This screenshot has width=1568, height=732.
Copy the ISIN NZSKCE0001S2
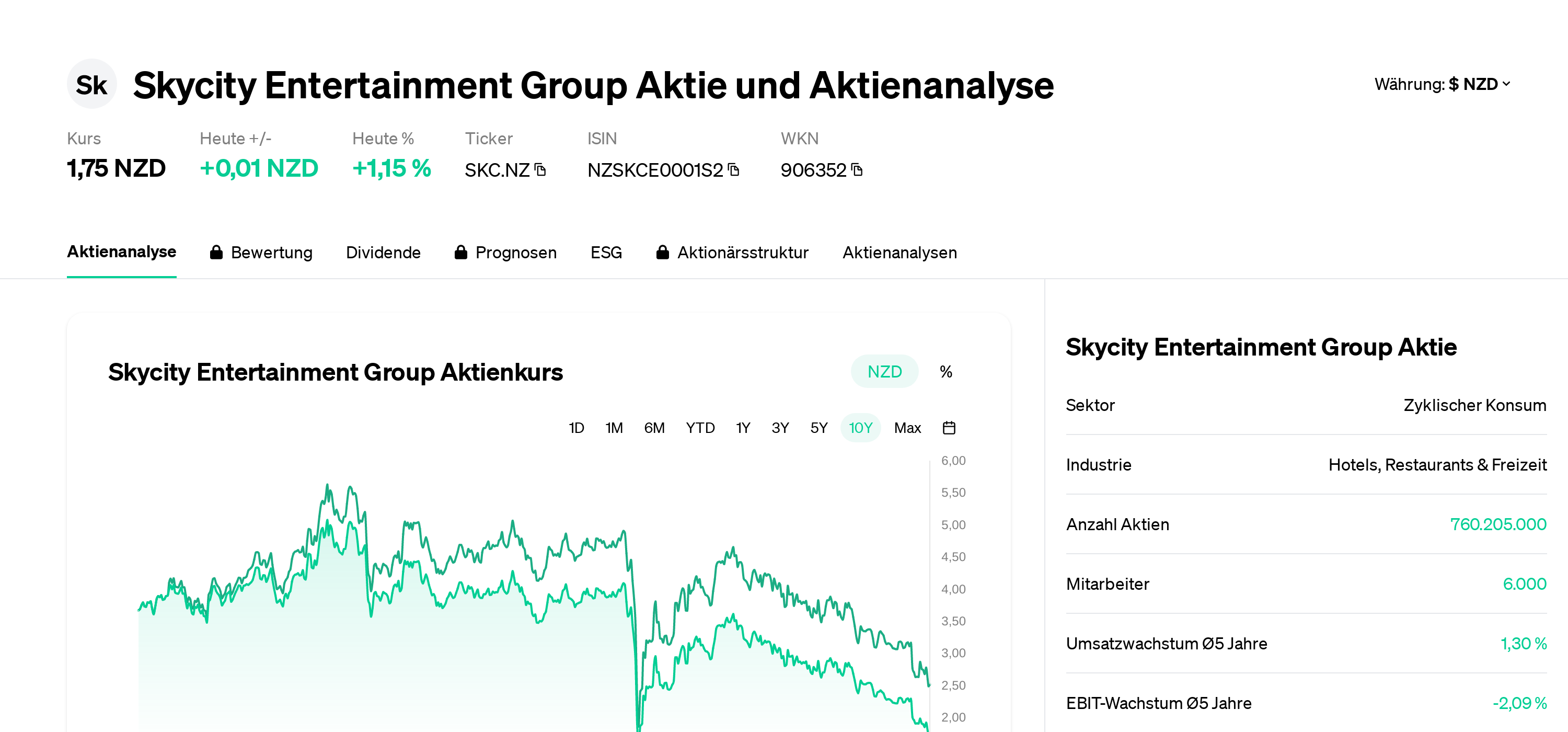pos(733,170)
